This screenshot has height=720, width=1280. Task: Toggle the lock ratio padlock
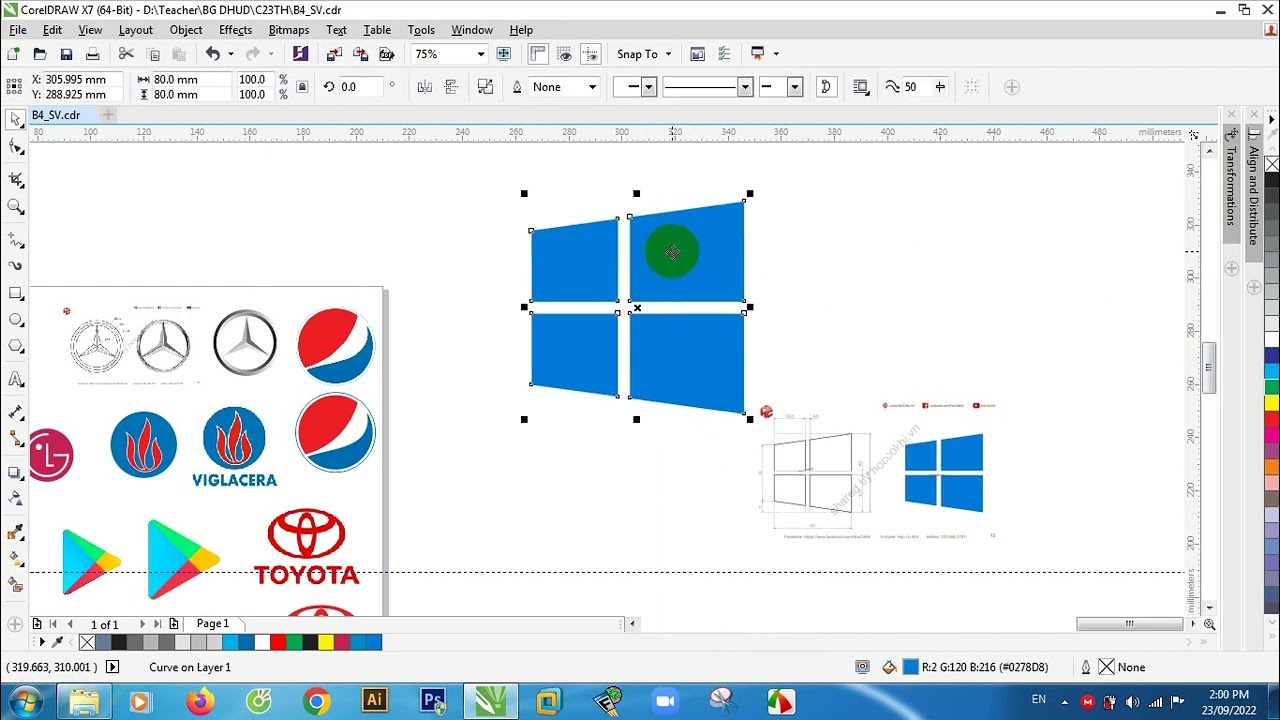(302, 87)
